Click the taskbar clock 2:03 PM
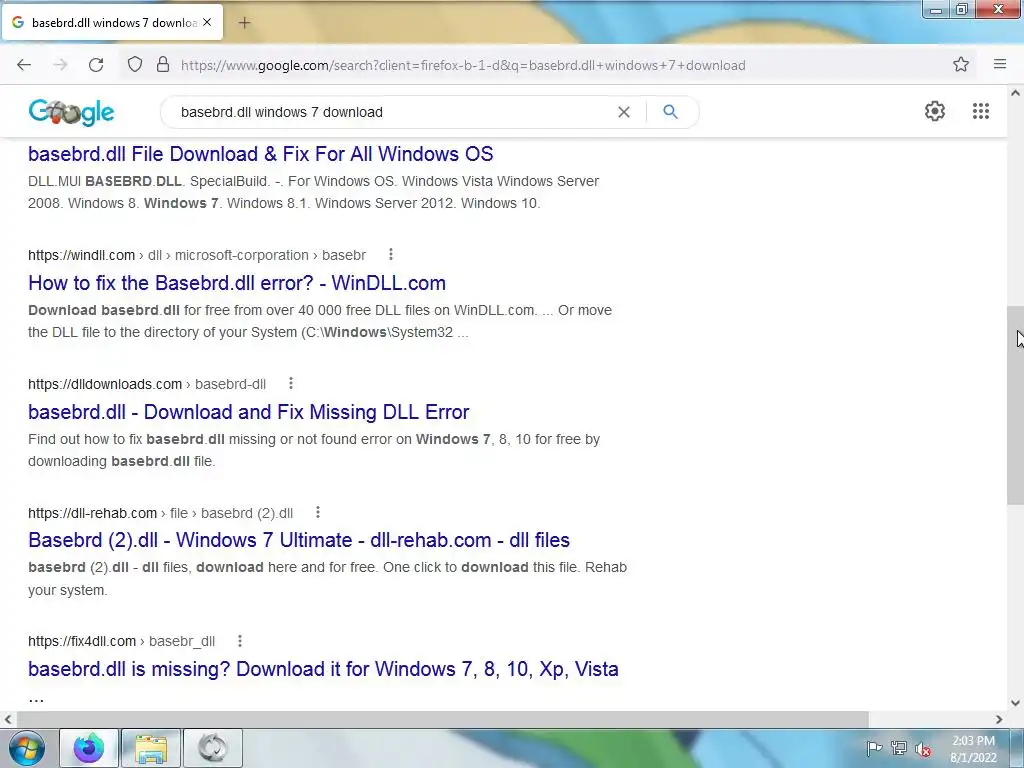The width and height of the screenshot is (1024, 768). (973, 749)
